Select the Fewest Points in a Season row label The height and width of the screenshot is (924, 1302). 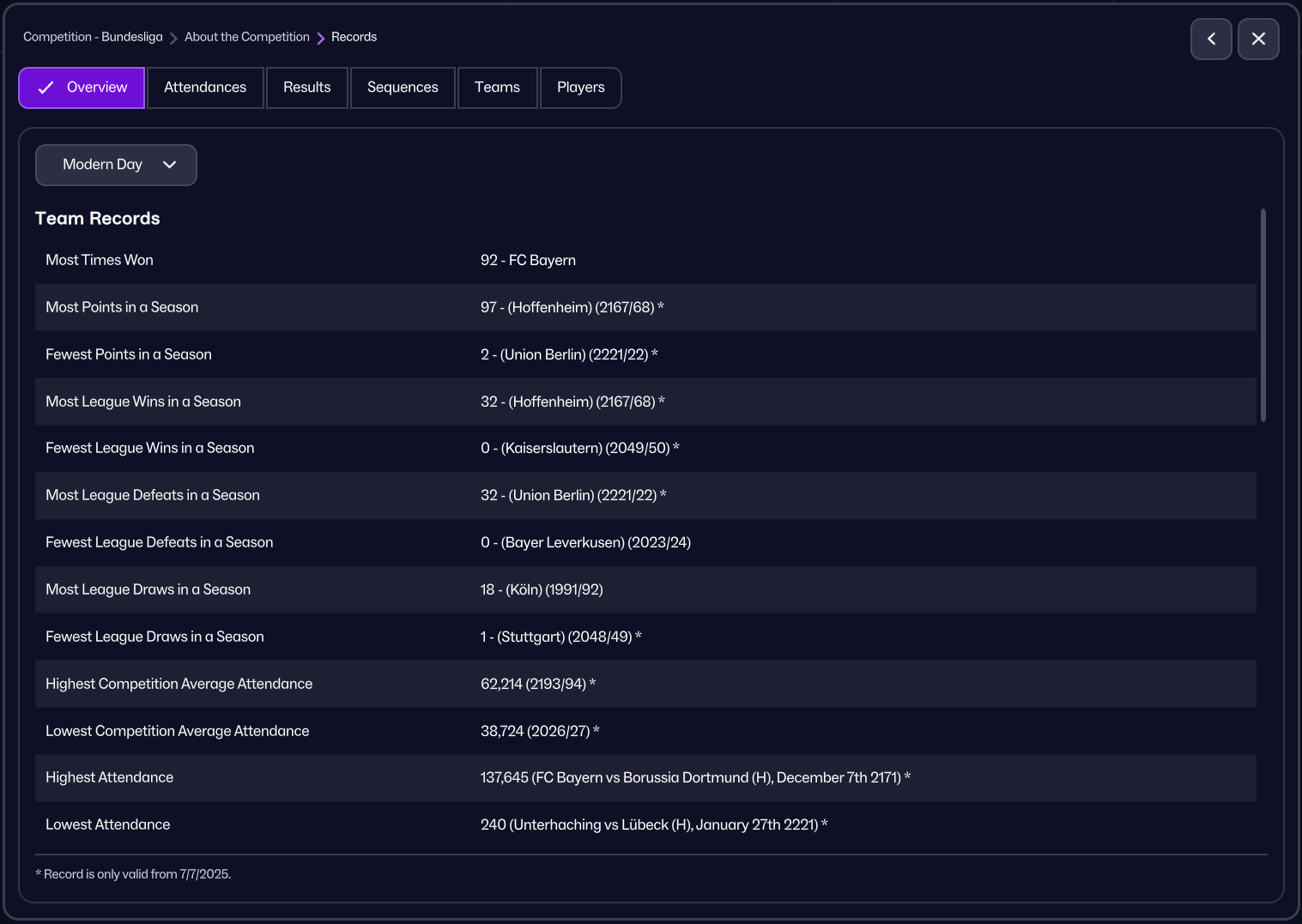coord(129,354)
